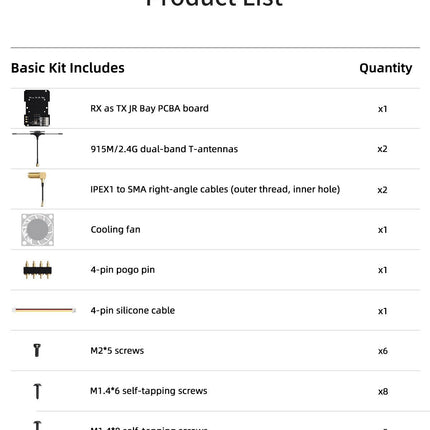Select the RX as TX JR Bay PCBA board text
The width and height of the screenshot is (430, 430).
tap(149, 109)
